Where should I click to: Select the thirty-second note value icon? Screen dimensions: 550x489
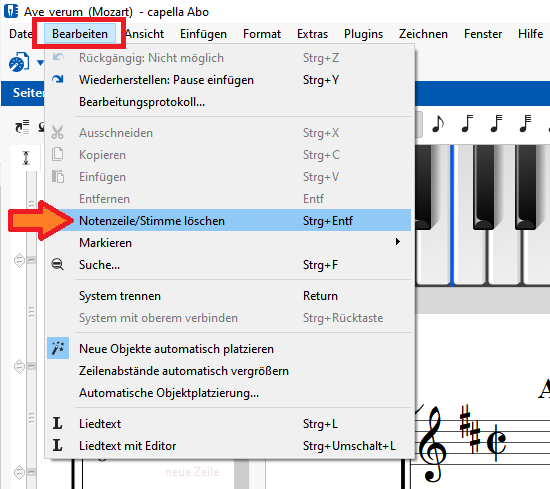496,124
